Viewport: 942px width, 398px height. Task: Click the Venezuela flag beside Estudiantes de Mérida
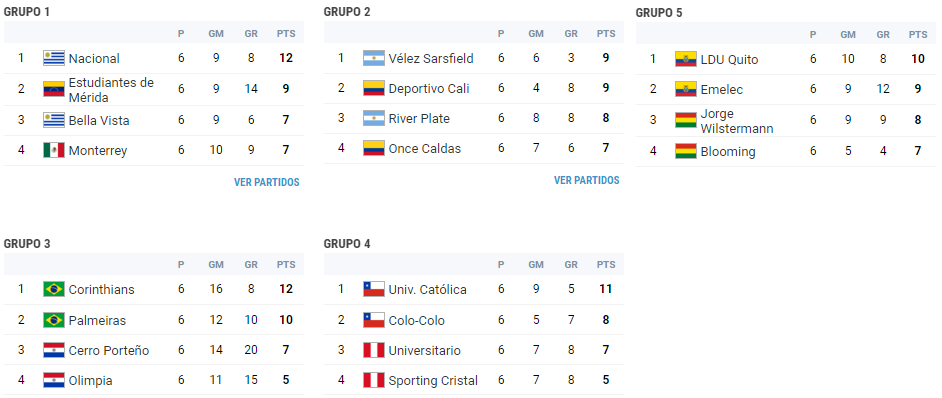(x=54, y=89)
